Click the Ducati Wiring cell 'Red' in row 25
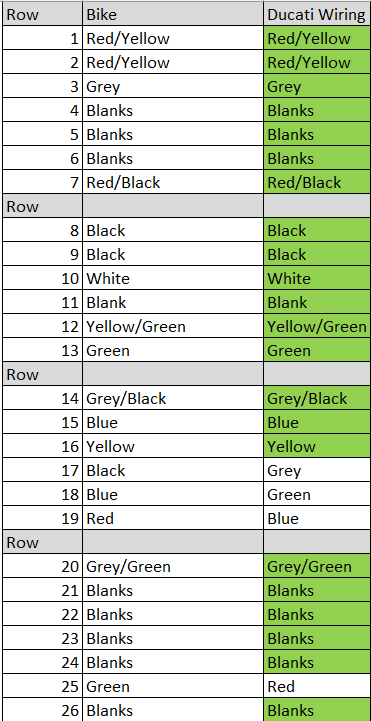This screenshot has width=371, height=721. 317,687
